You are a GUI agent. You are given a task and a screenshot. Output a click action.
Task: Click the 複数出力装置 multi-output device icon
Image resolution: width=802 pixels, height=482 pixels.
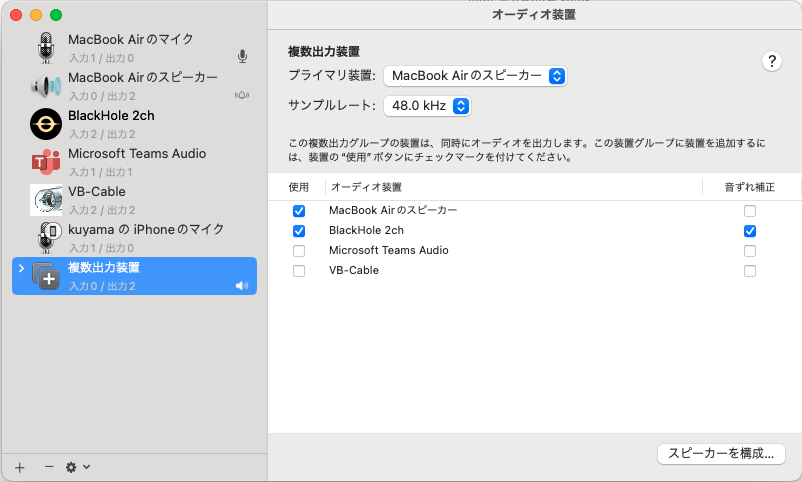[x=46, y=276]
